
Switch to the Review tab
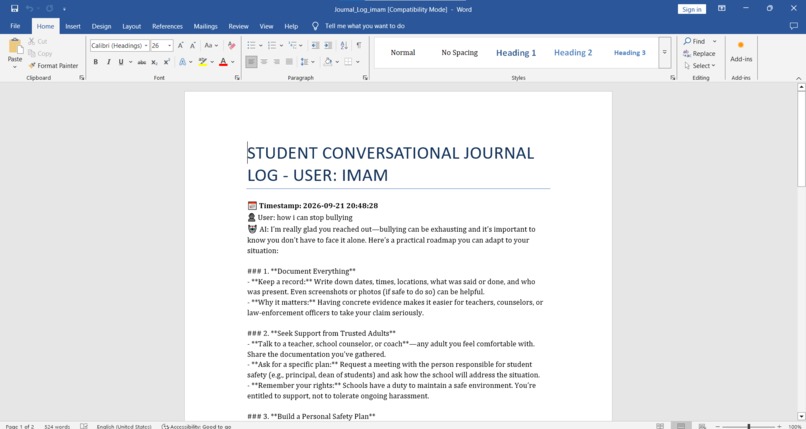[239, 26]
